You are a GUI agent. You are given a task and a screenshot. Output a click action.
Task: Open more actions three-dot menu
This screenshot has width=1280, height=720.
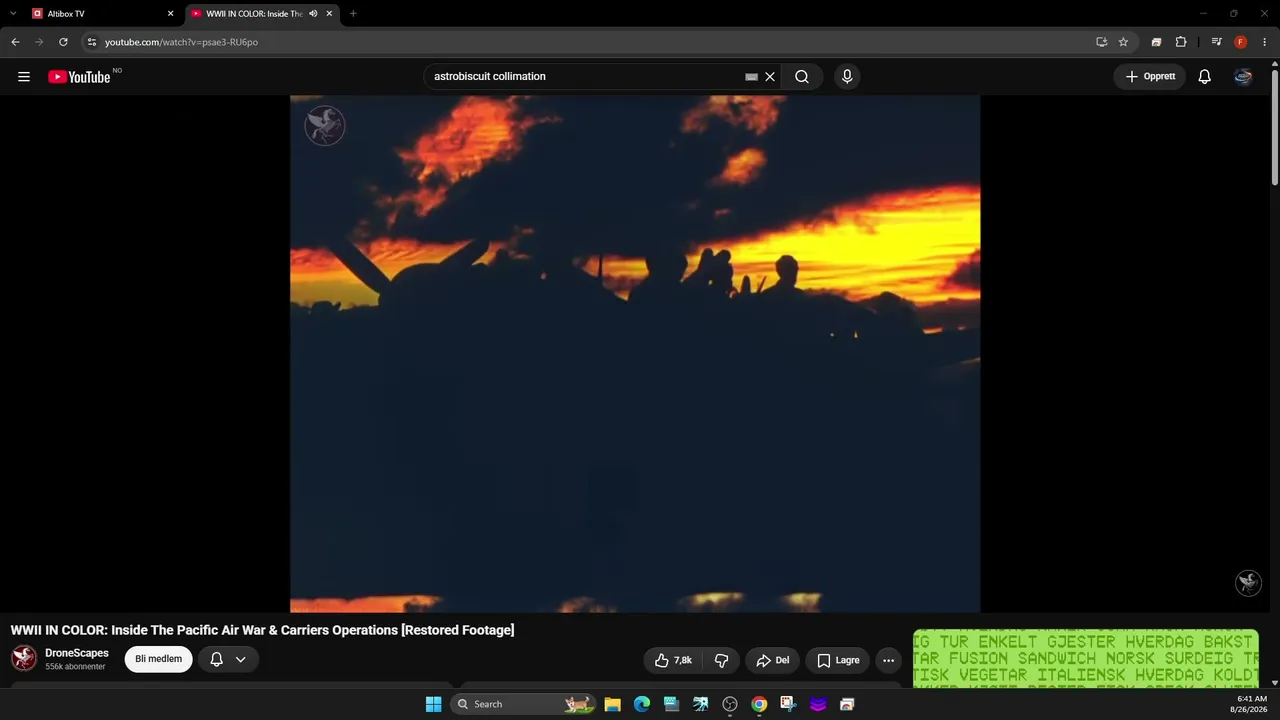click(888, 660)
